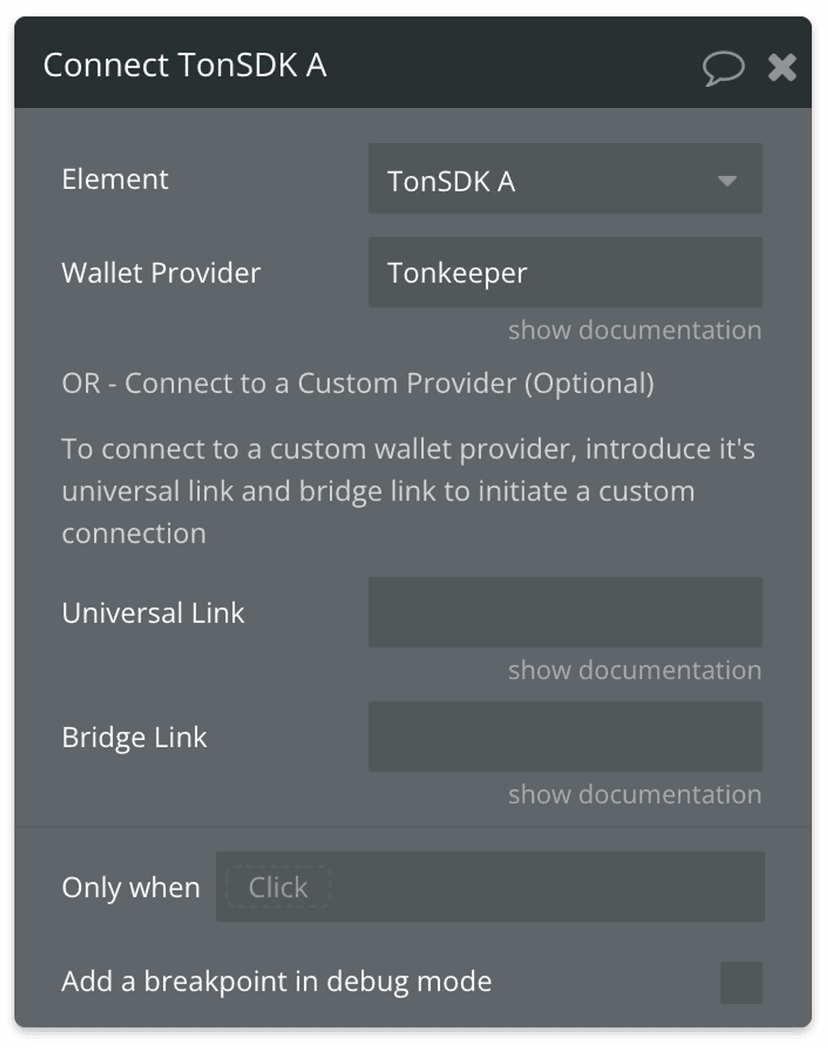Click the 'Wallet Provider' field label
828x1048 pixels.
(x=161, y=273)
